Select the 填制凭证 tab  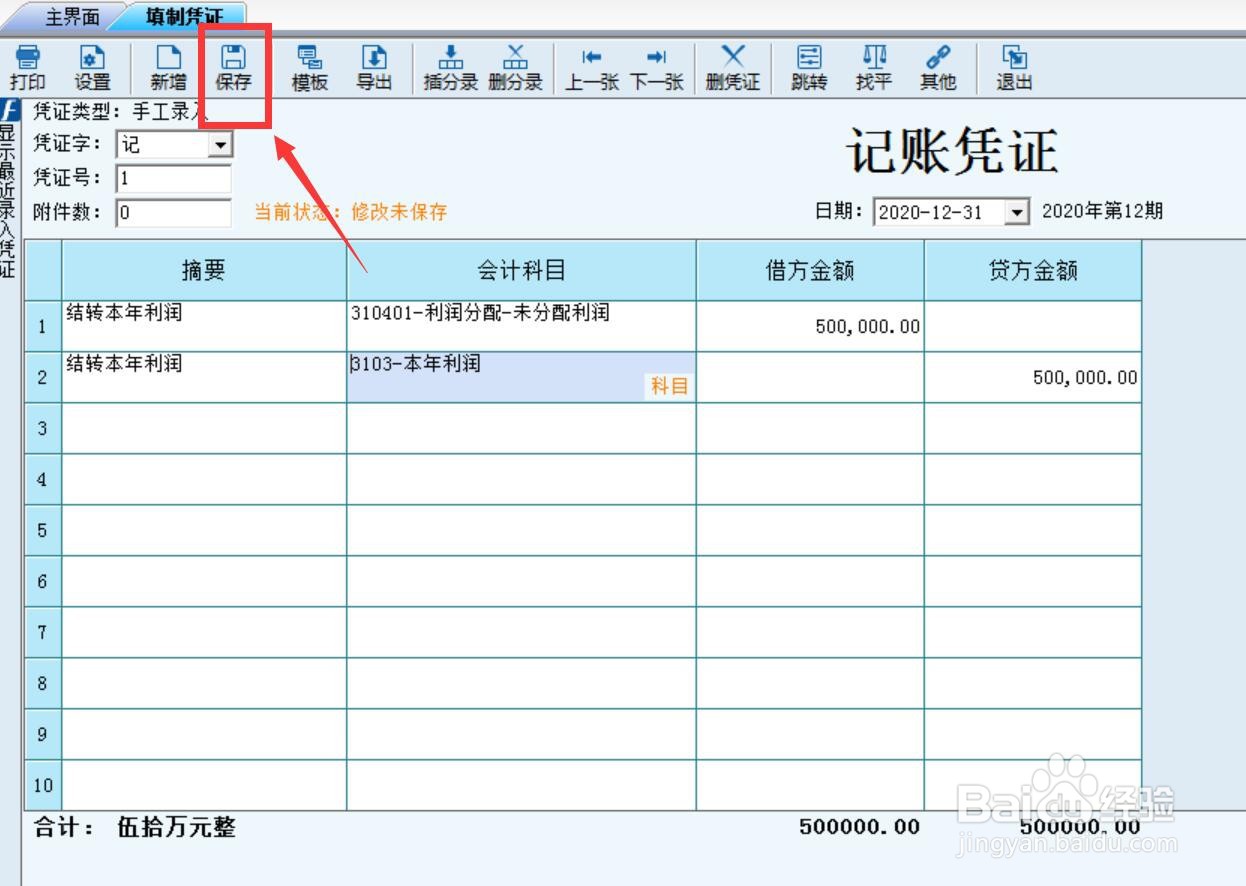click(x=184, y=17)
